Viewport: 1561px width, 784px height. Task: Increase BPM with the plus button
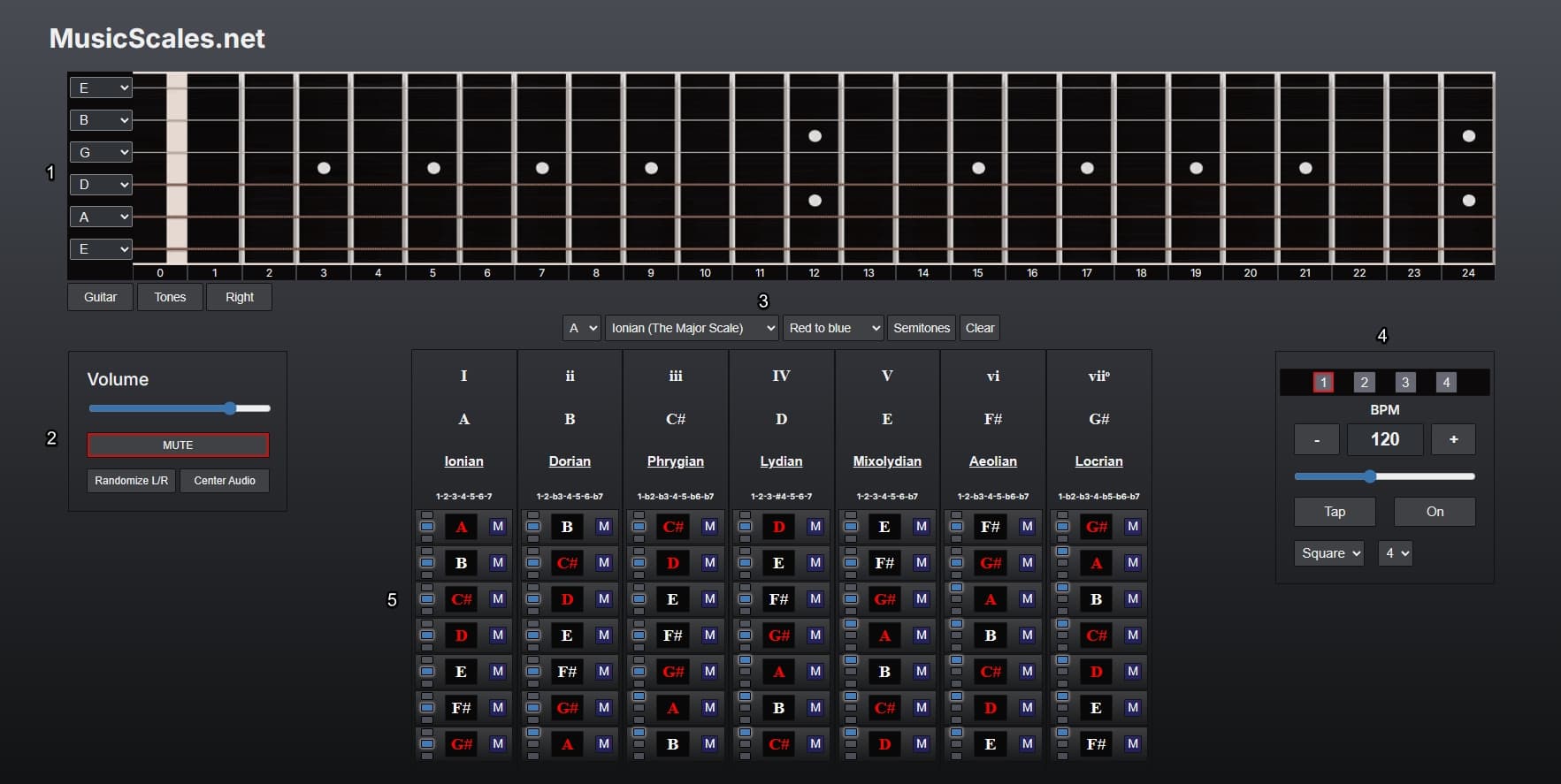pos(1453,439)
